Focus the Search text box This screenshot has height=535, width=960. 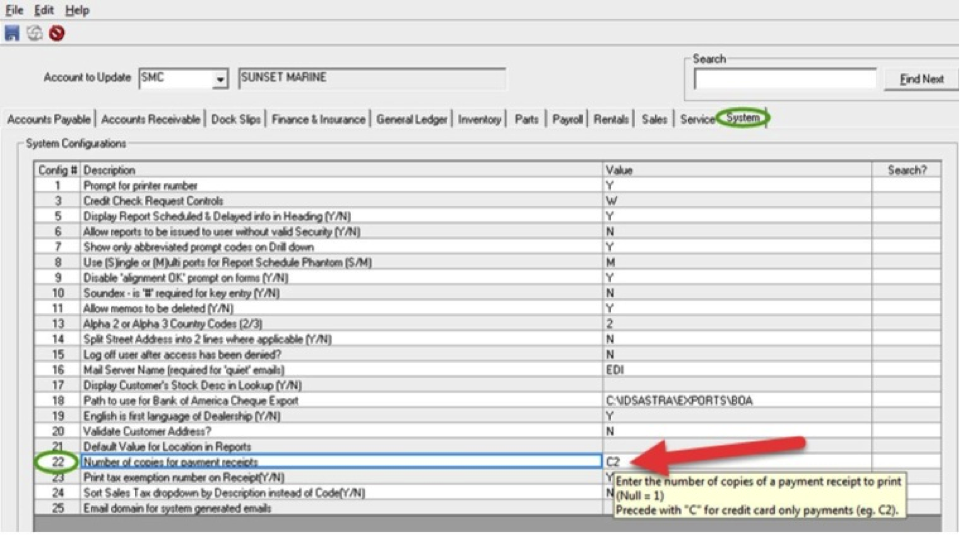[x=785, y=78]
